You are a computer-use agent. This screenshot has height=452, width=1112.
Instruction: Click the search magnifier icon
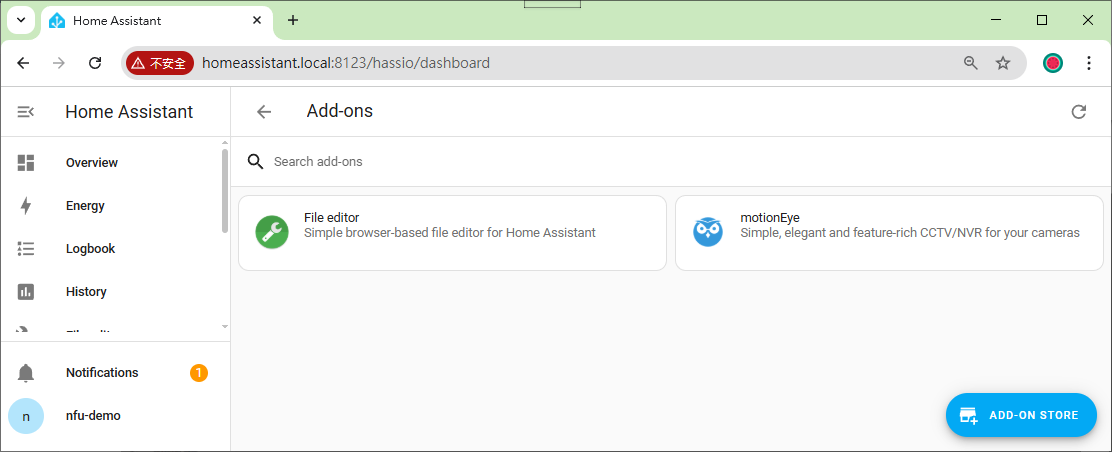tap(255, 162)
